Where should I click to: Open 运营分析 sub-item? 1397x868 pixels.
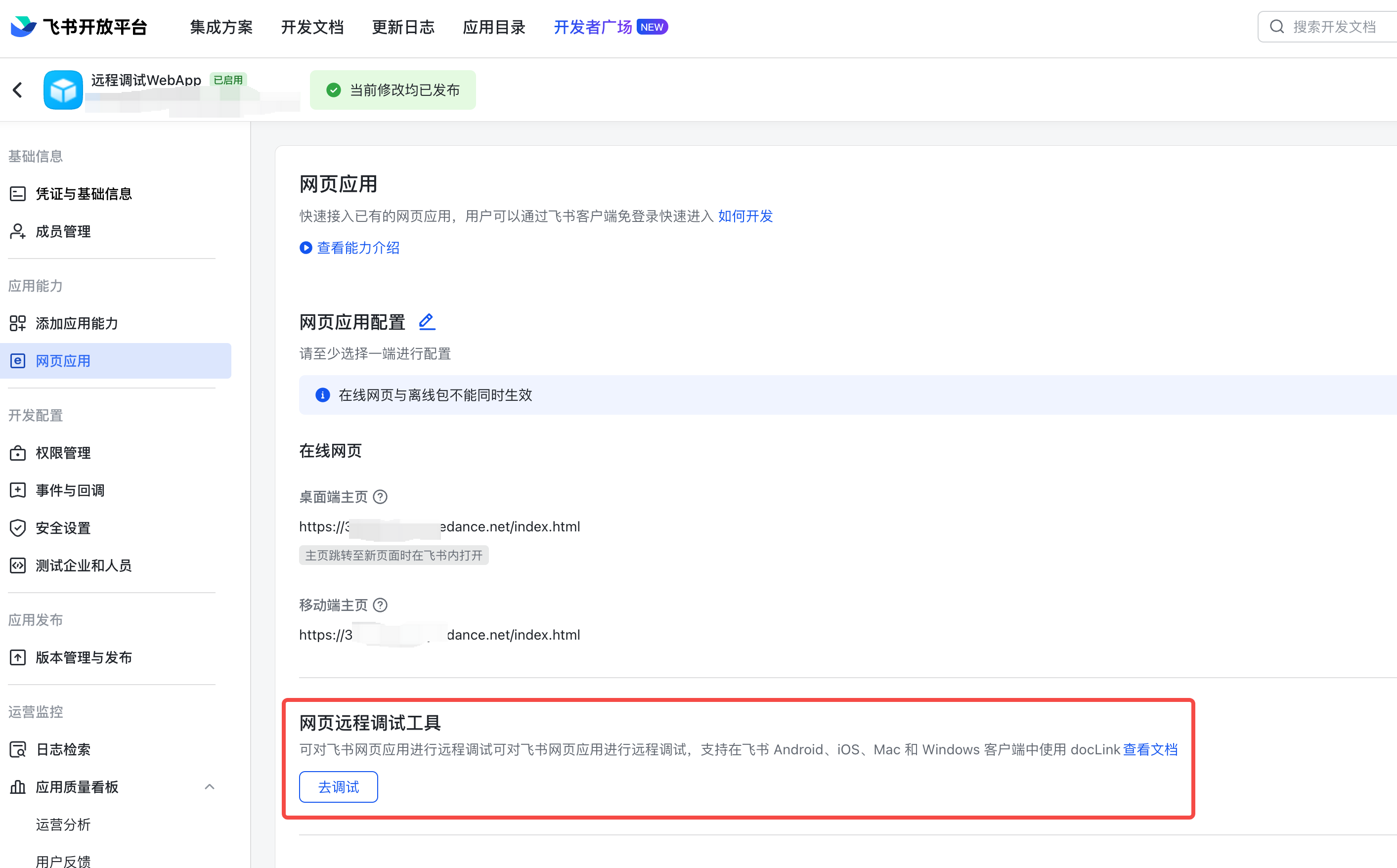[63, 825]
